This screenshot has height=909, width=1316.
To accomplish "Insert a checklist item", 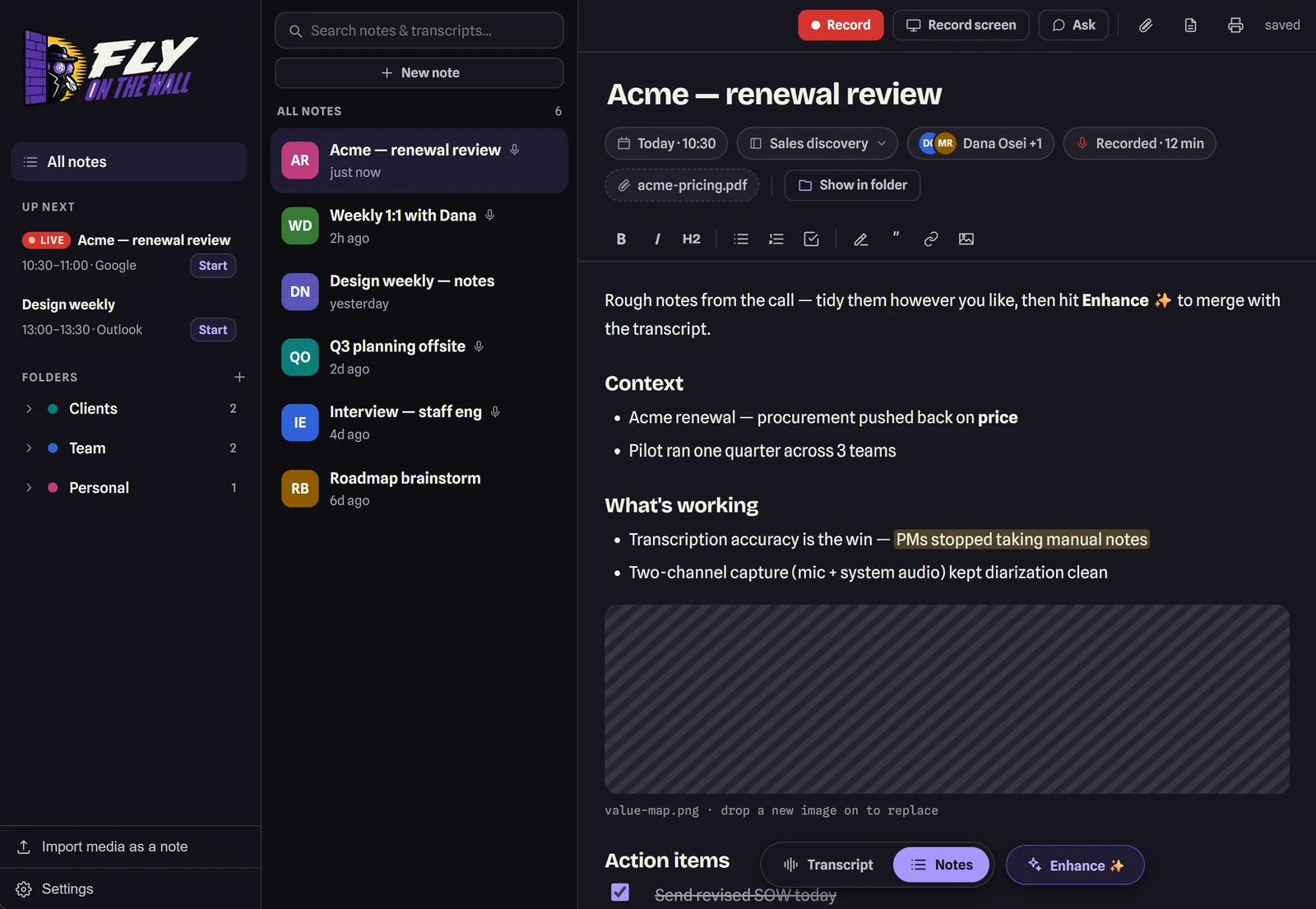I will pos(812,239).
